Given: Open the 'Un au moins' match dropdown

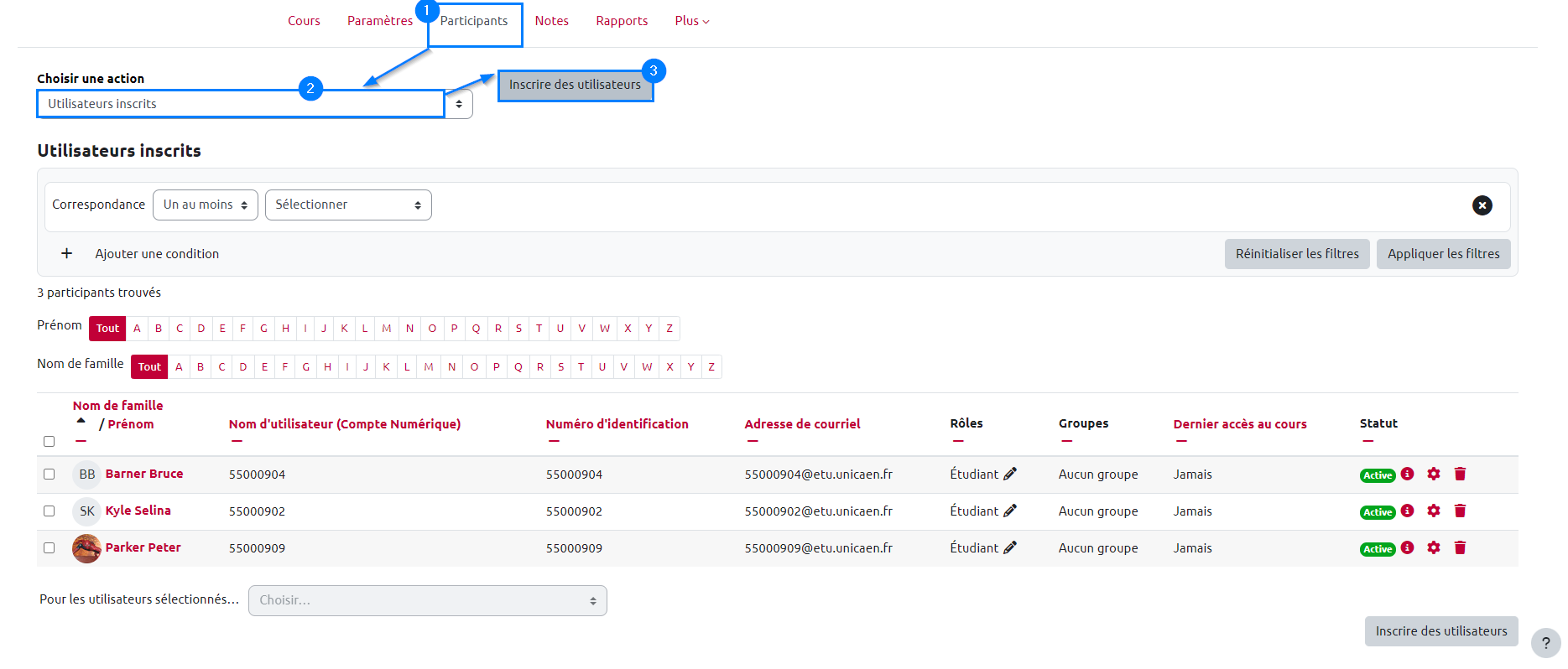Looking at the screenshot, I should point(206,205).
